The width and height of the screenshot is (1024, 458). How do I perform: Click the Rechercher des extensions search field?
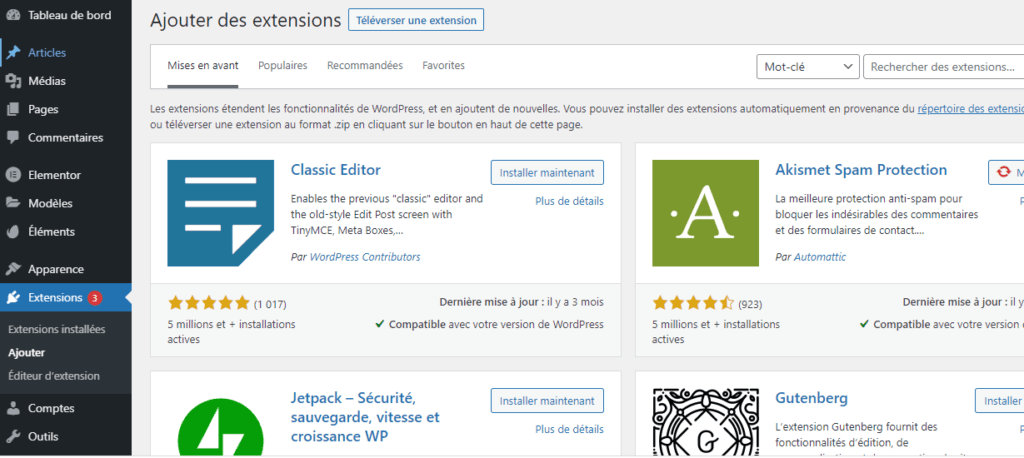[x=943, y=67]
